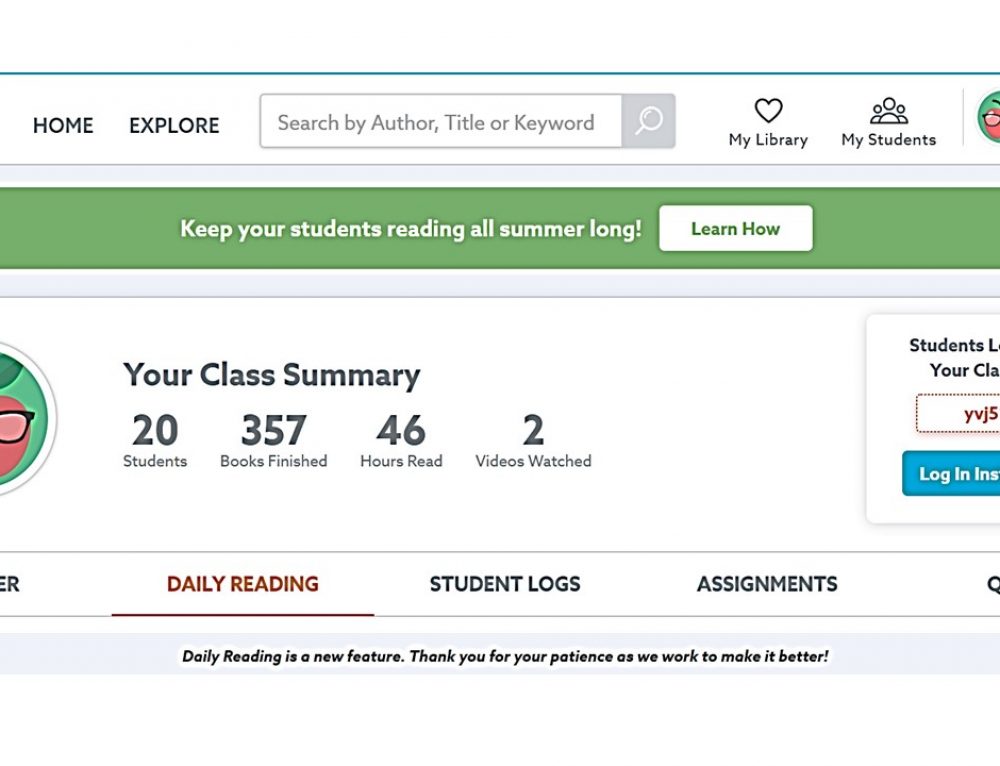
Task: Click the Learn How button
Action: (x=735, y=228)
